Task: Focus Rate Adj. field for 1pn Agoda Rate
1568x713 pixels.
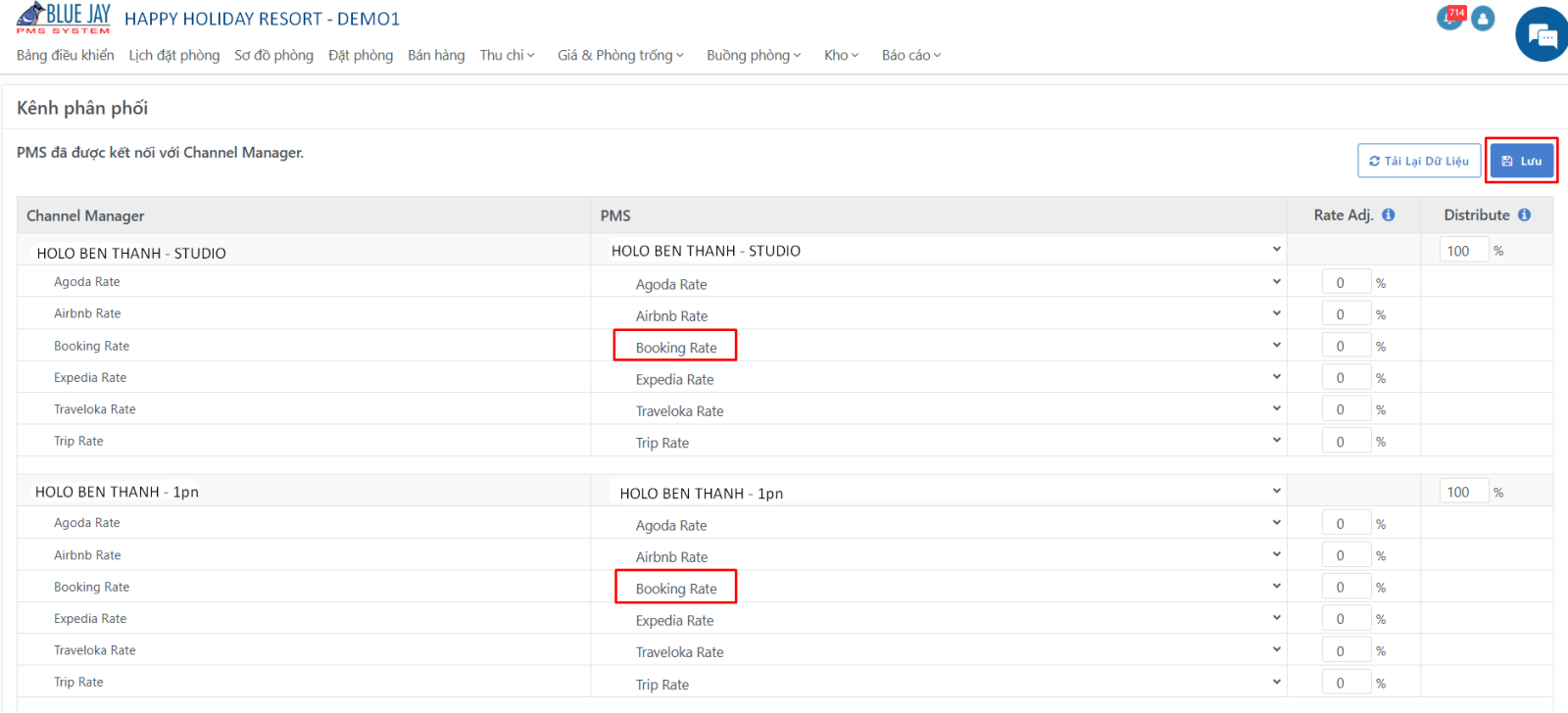Action: click(x=1347, y=524)
